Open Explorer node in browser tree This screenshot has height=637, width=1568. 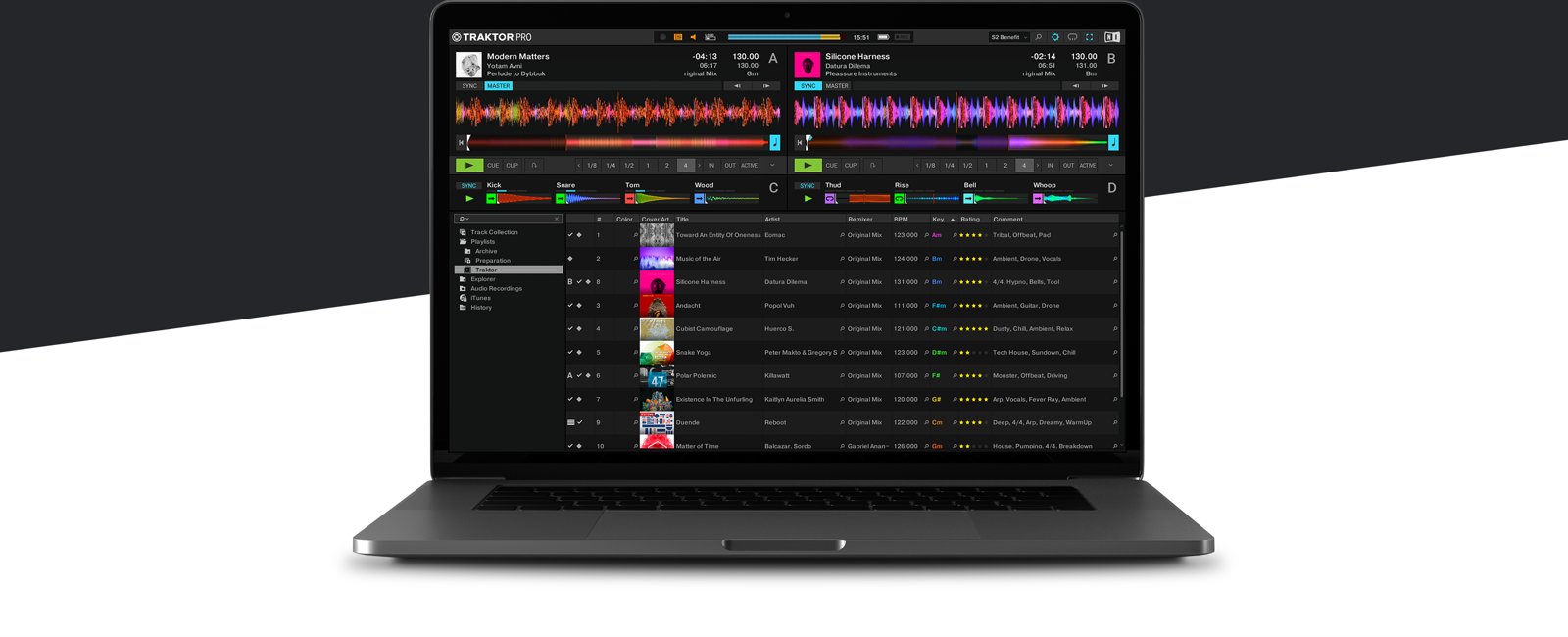tap(478, 279)
